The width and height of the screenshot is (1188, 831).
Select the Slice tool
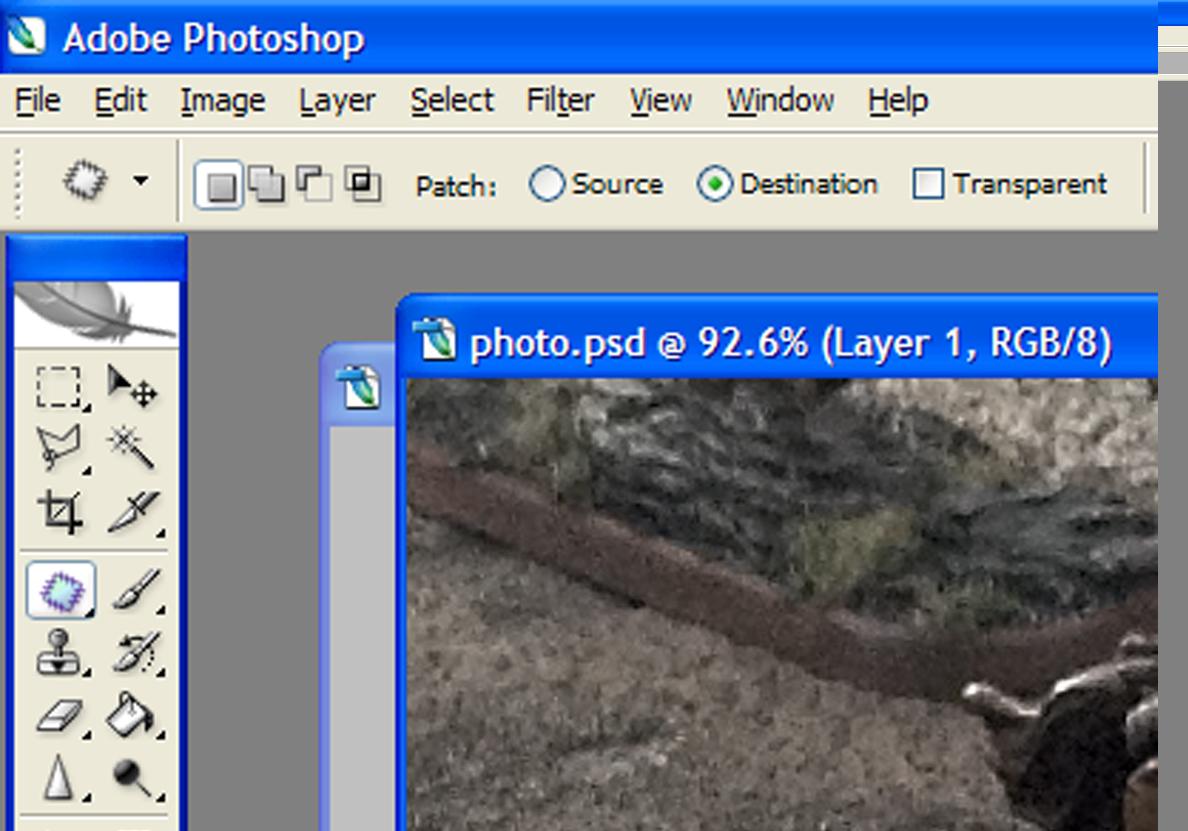135,512
